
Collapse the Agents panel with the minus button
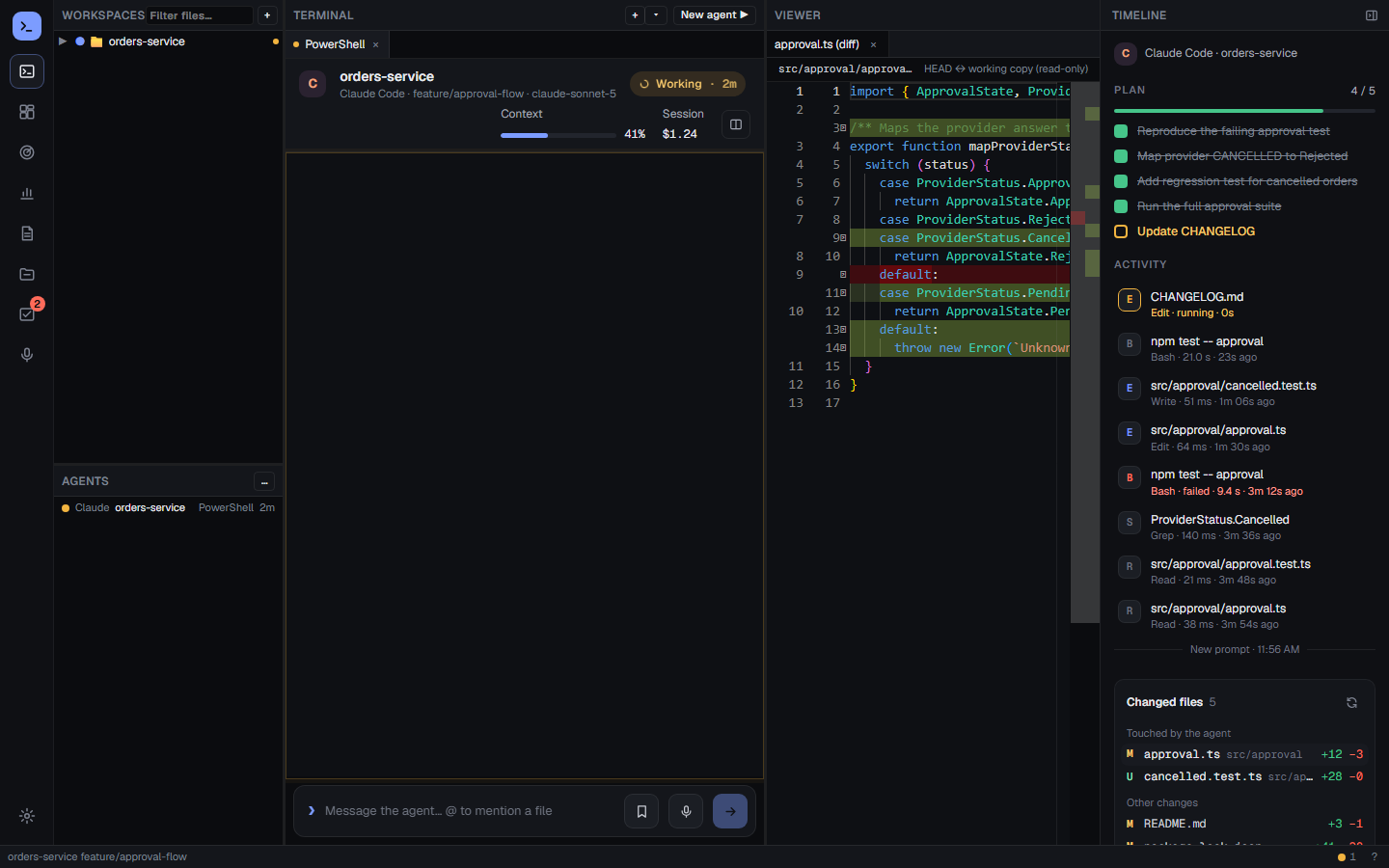coord(264,481)
